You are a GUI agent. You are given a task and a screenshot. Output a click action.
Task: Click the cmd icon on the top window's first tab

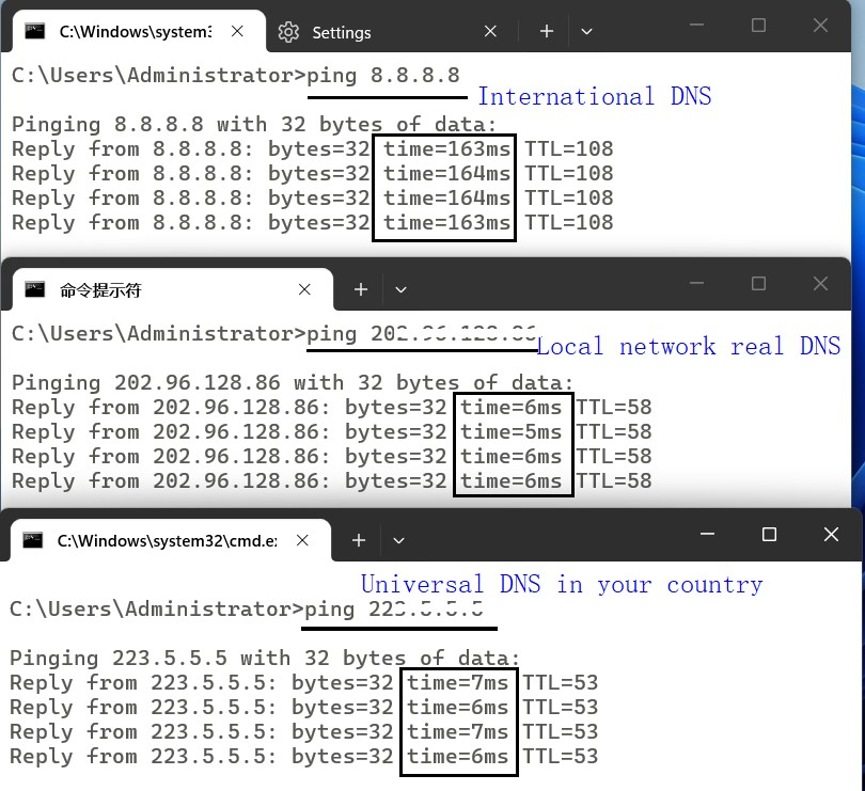pyautogui.click(x=35, y=31)
